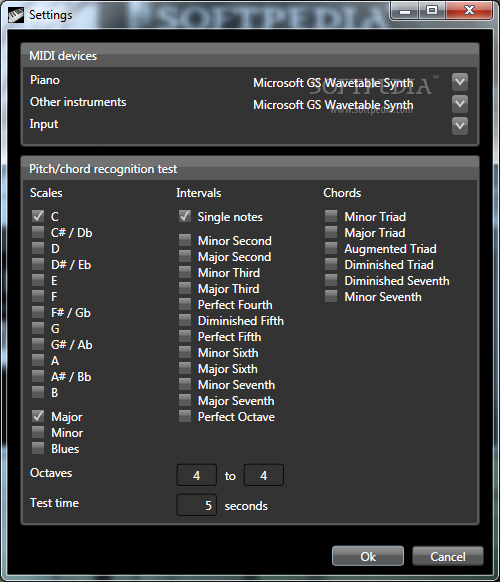The image size is (500, 582).
Task: Check the Diminished Seventh chord
Action: [x=331, y=280]
